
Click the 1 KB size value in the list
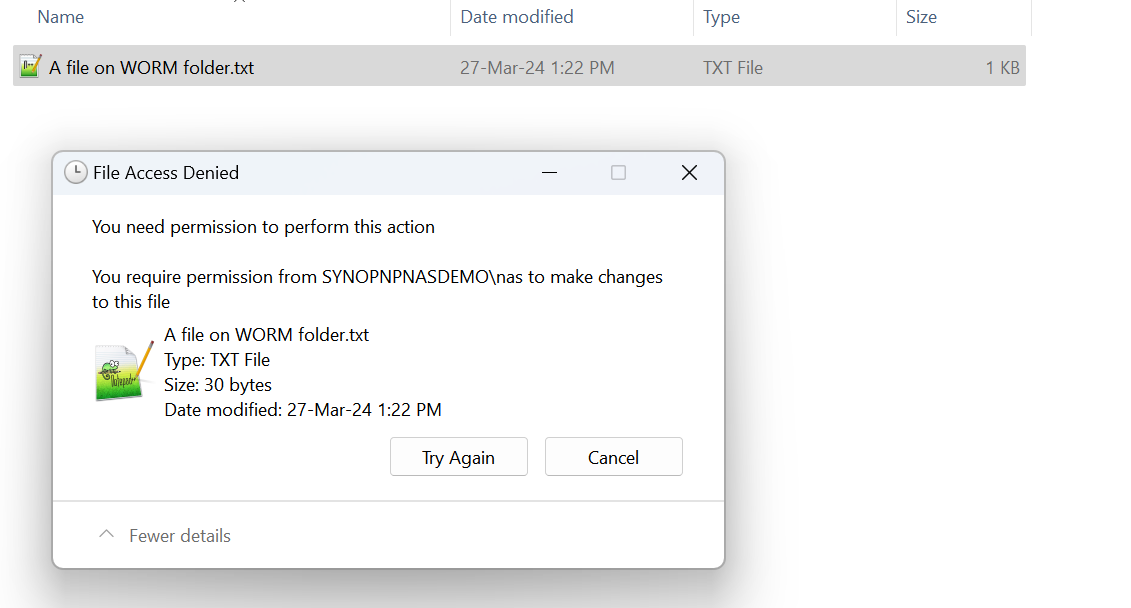click(1001, 67)
